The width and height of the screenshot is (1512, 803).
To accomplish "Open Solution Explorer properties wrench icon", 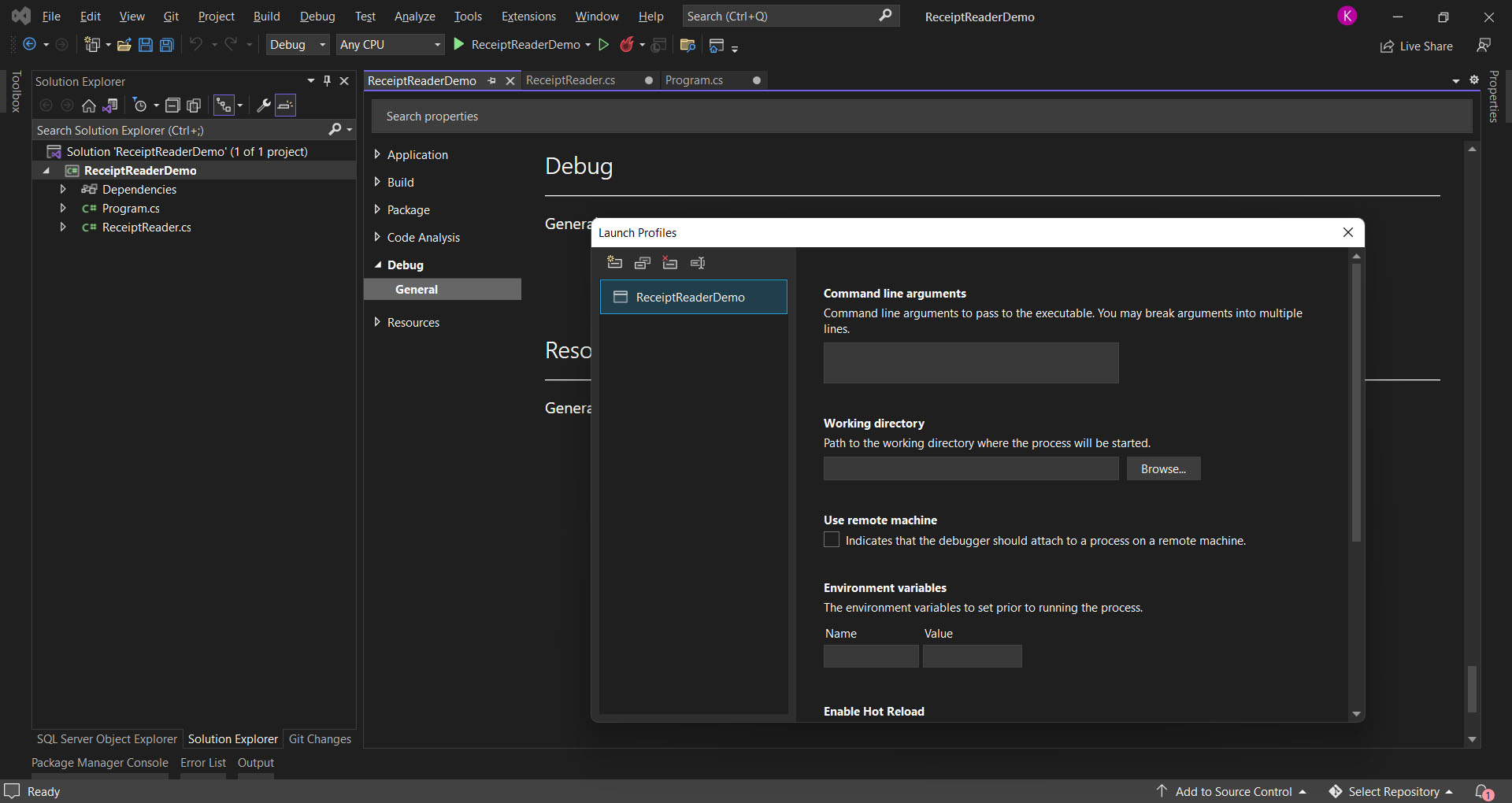I will [x=264, y=105].
